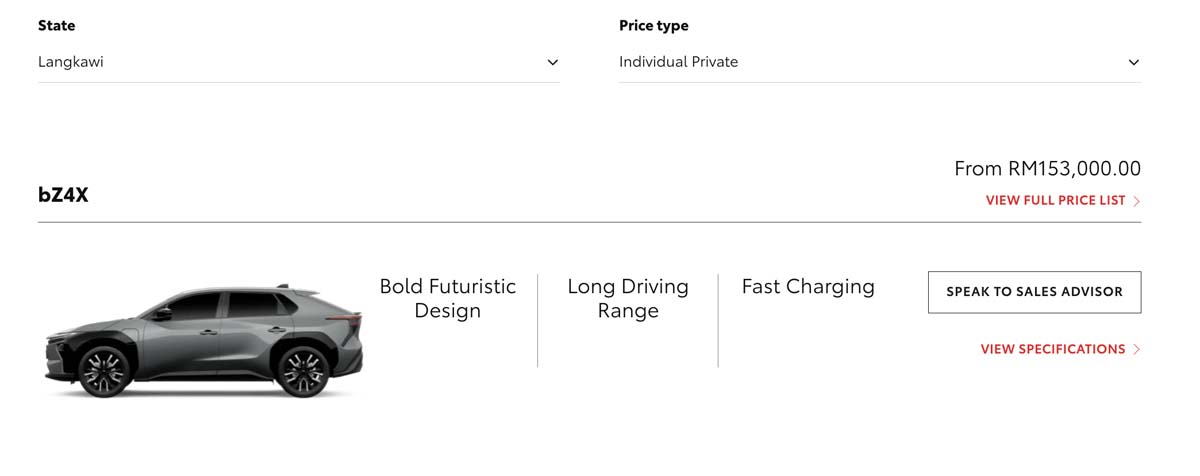This screenshot has height=476, width=1200.
Task: Follow the View Specifications link
Action: [x=1053, y=349]
